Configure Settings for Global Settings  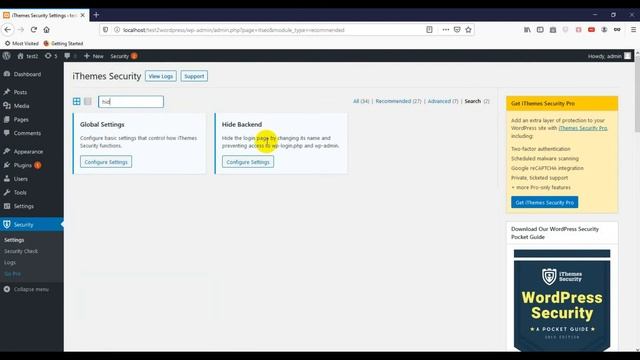[x=106, y=162]
